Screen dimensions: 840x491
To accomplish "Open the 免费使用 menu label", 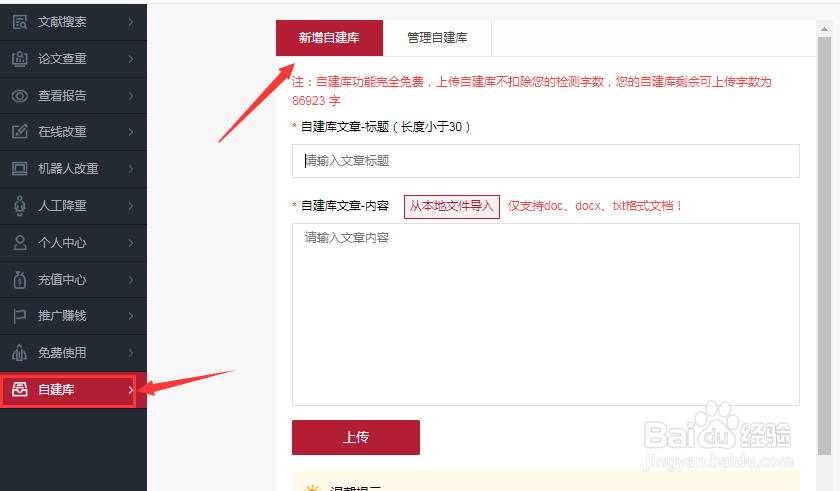I will (62, 352).
